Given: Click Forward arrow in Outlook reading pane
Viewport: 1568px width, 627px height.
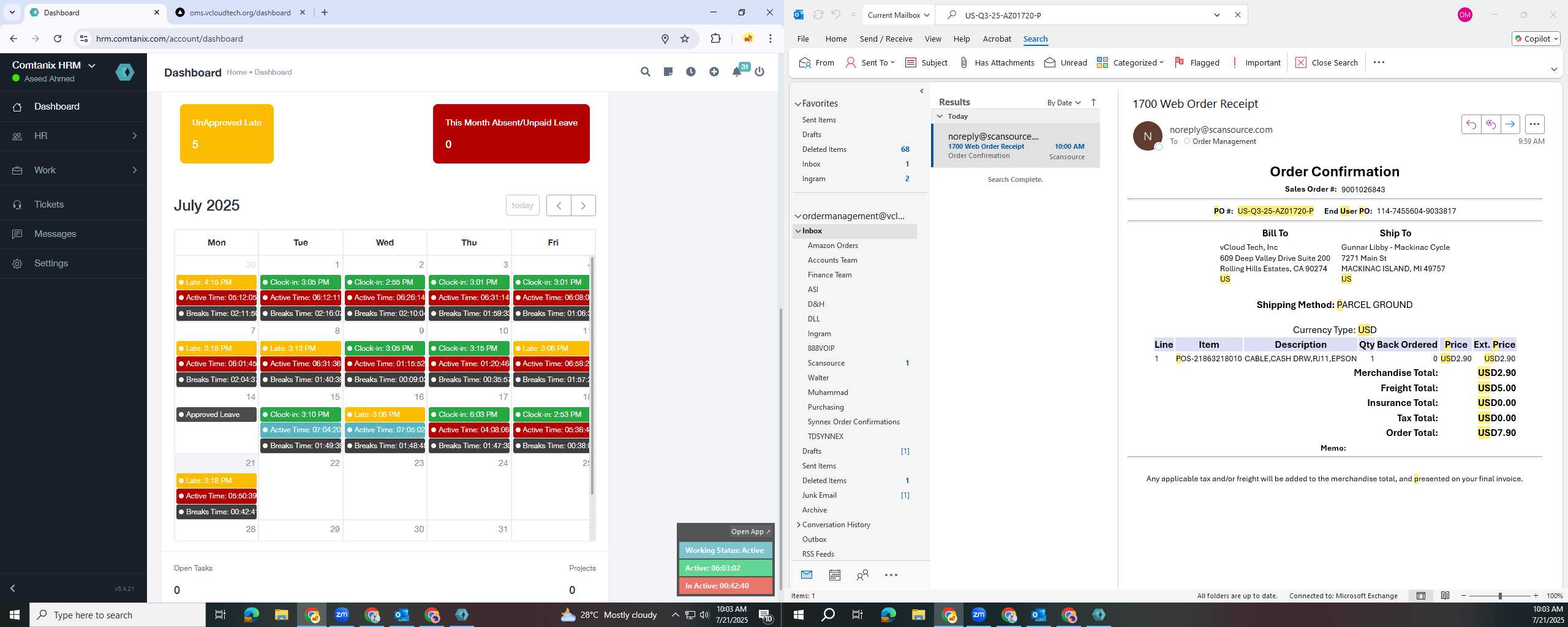Looking at the screenshot, I should (x=1510, y=124).
